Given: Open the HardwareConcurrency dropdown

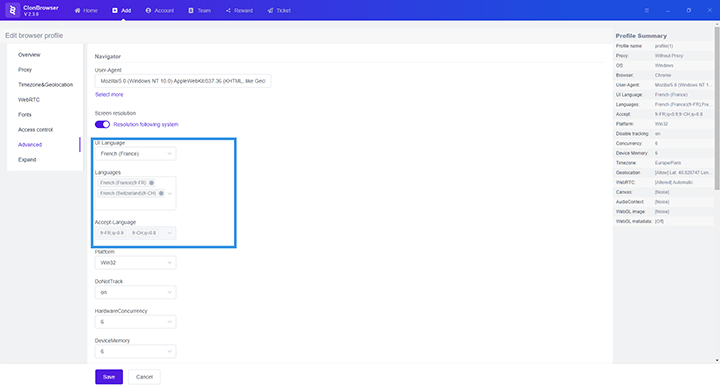Looking at the screenshot, I should [x=135, y=322].
